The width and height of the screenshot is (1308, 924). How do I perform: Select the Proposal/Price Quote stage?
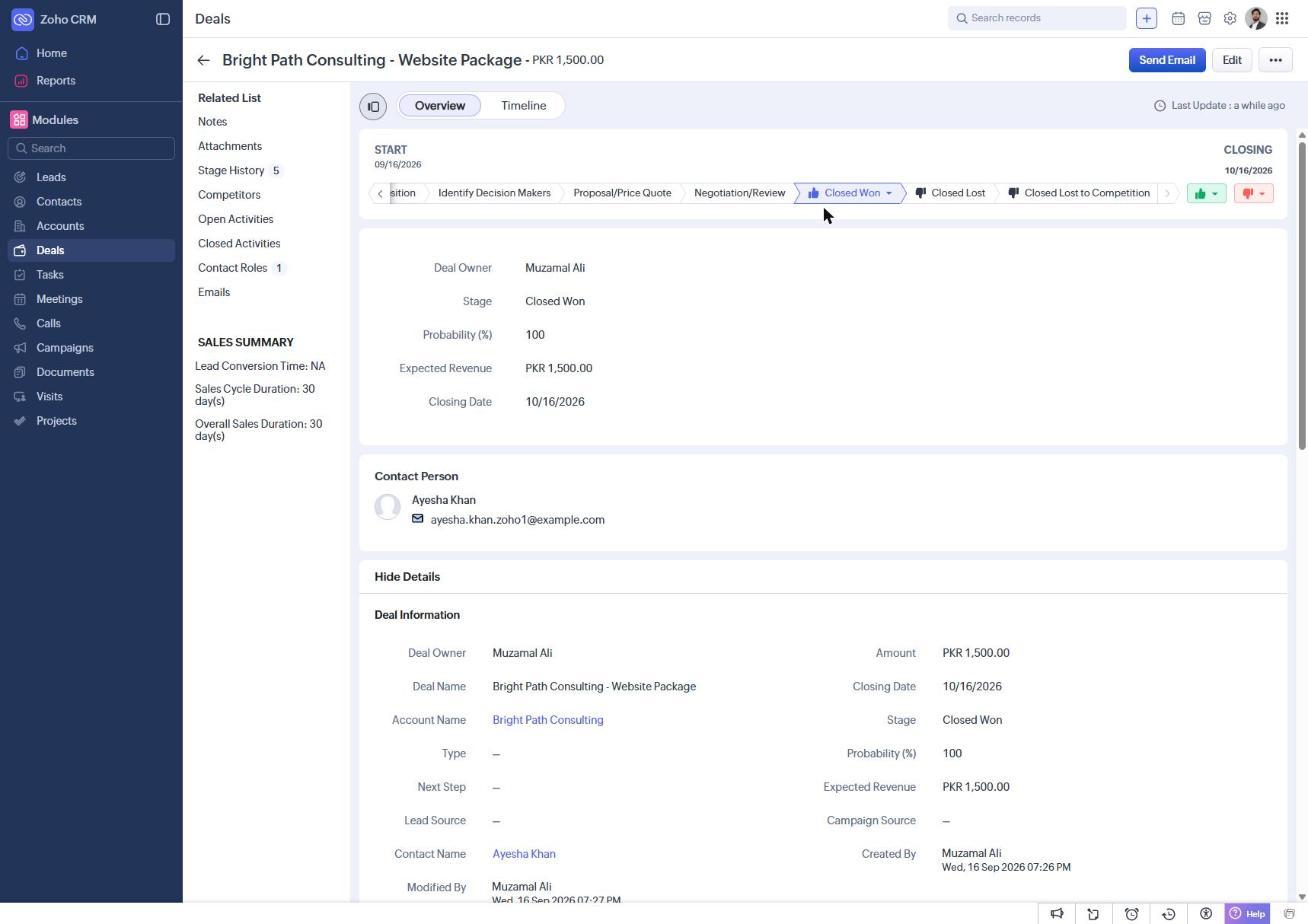tap(622, 193)
